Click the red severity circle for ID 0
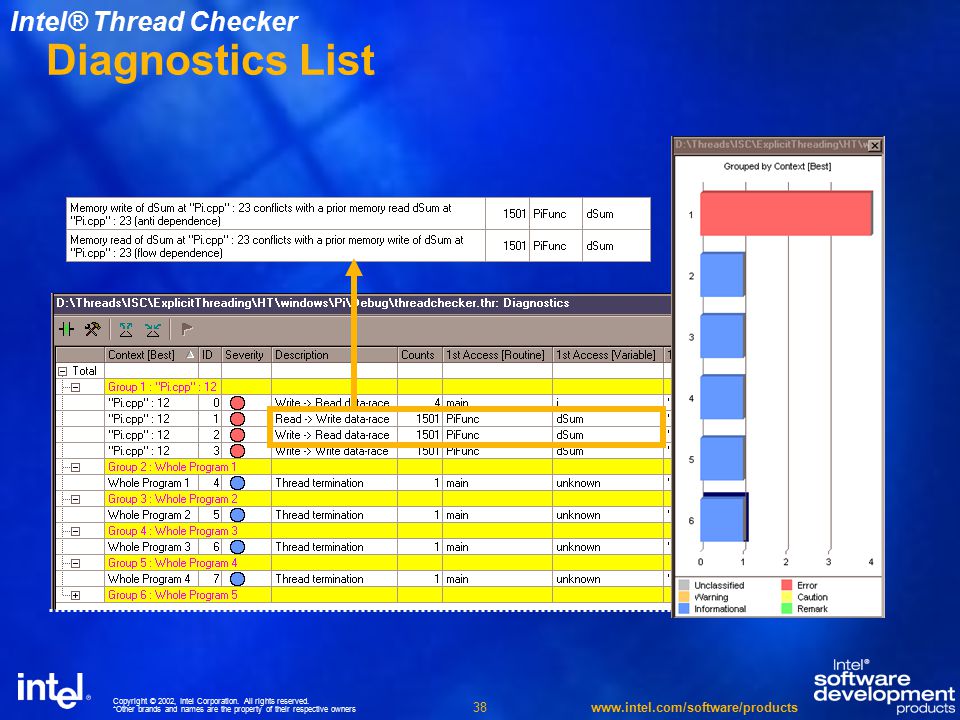 coord(238,403)
